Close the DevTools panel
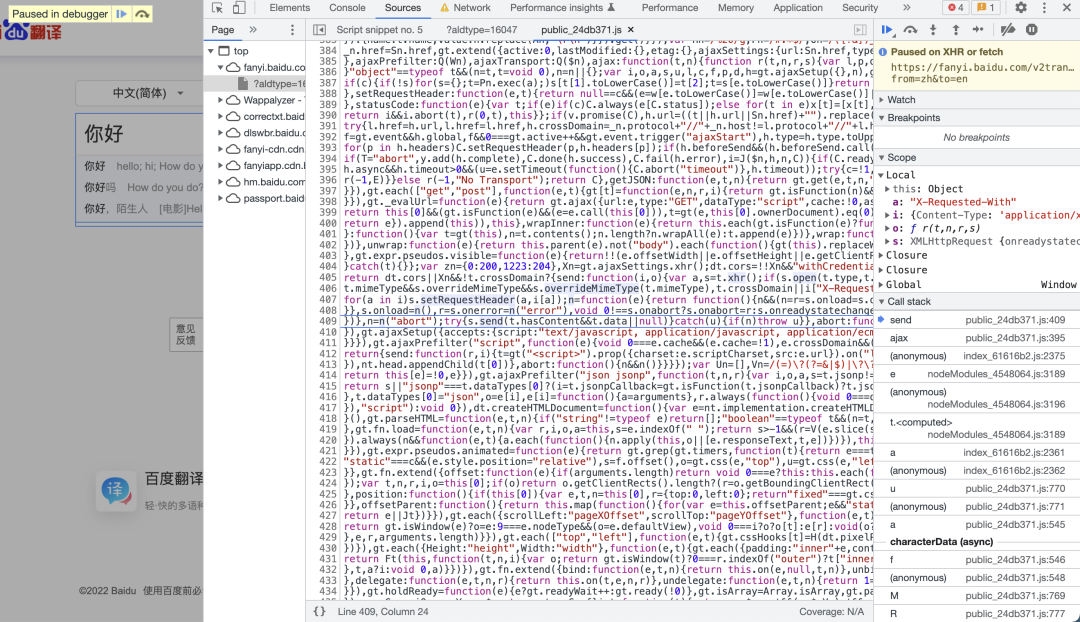The height and width of the screenshot is (622, 1080). (1066, 8)
